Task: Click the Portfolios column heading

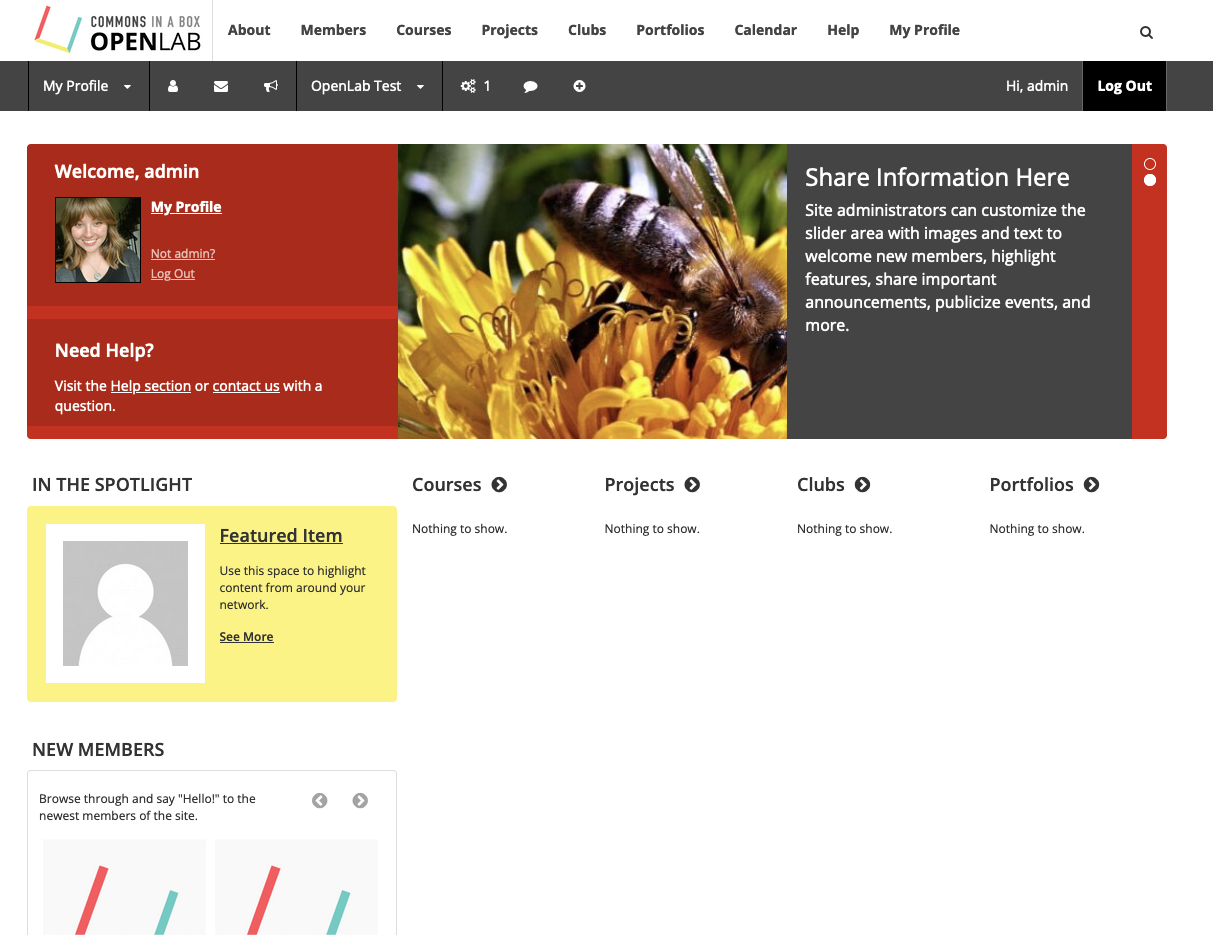Action: pos(1032,485)
